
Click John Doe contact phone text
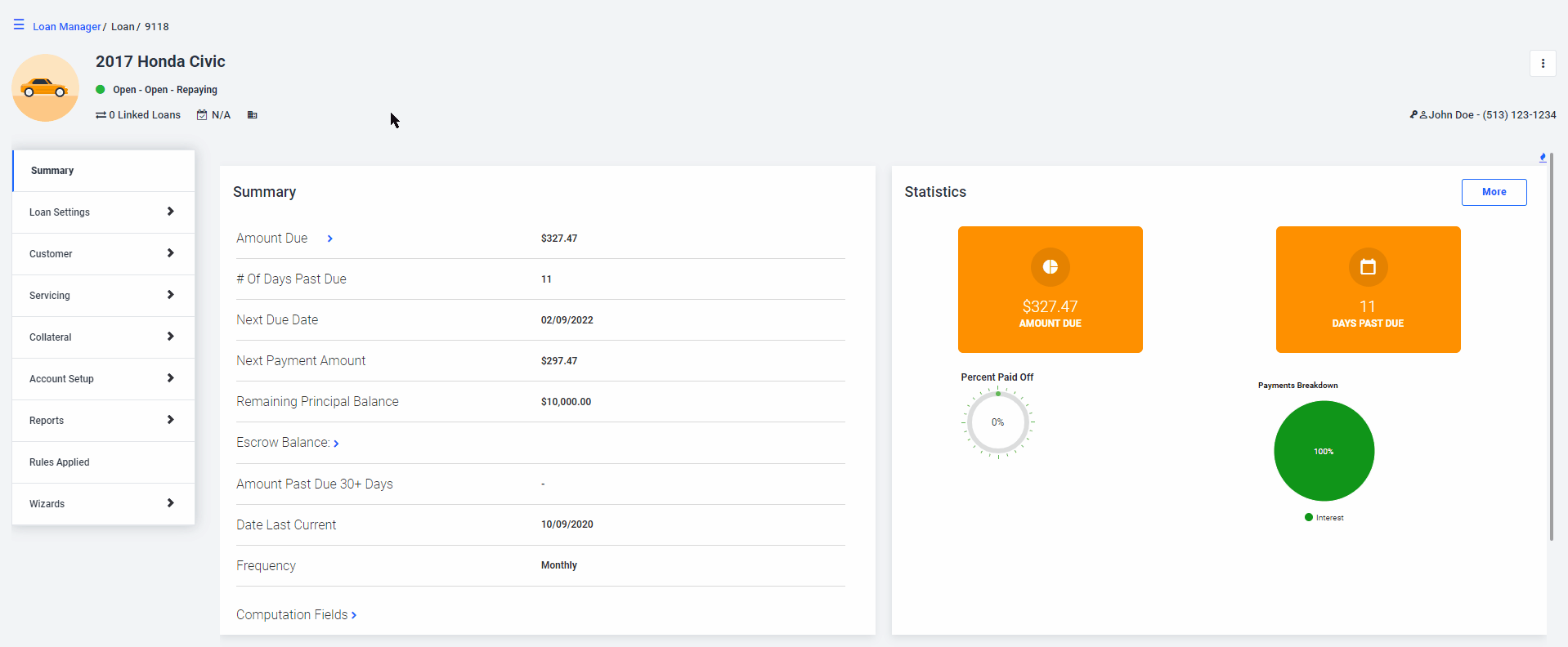[1492, 115]
